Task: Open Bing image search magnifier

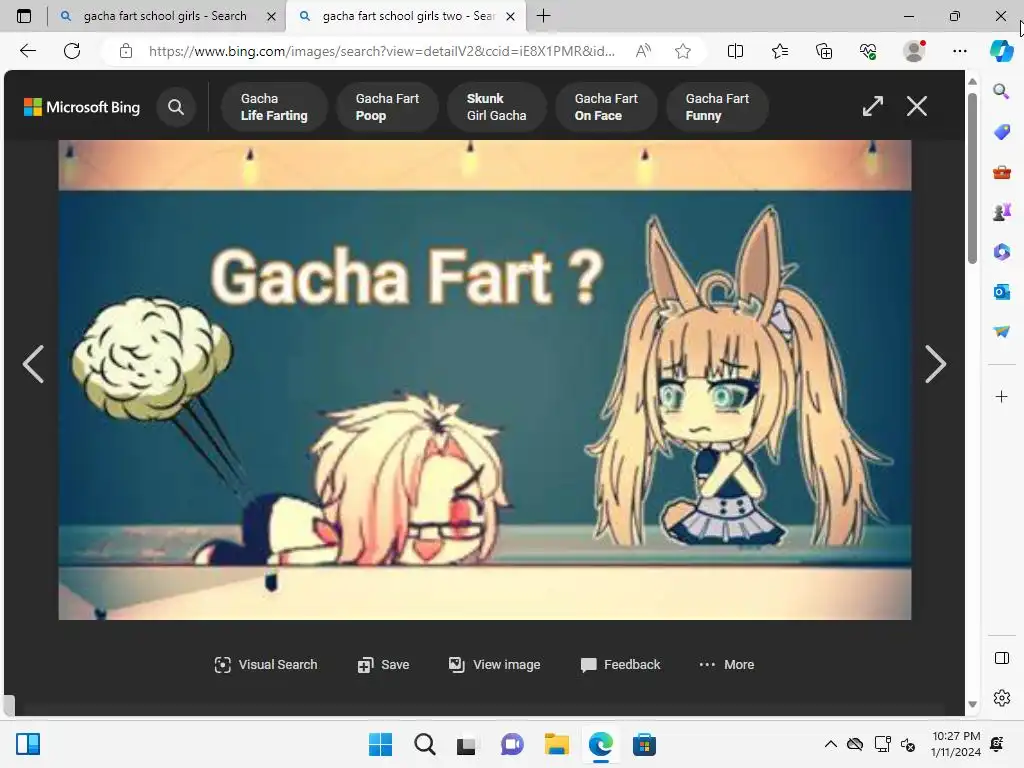Action: pos(176,107)
